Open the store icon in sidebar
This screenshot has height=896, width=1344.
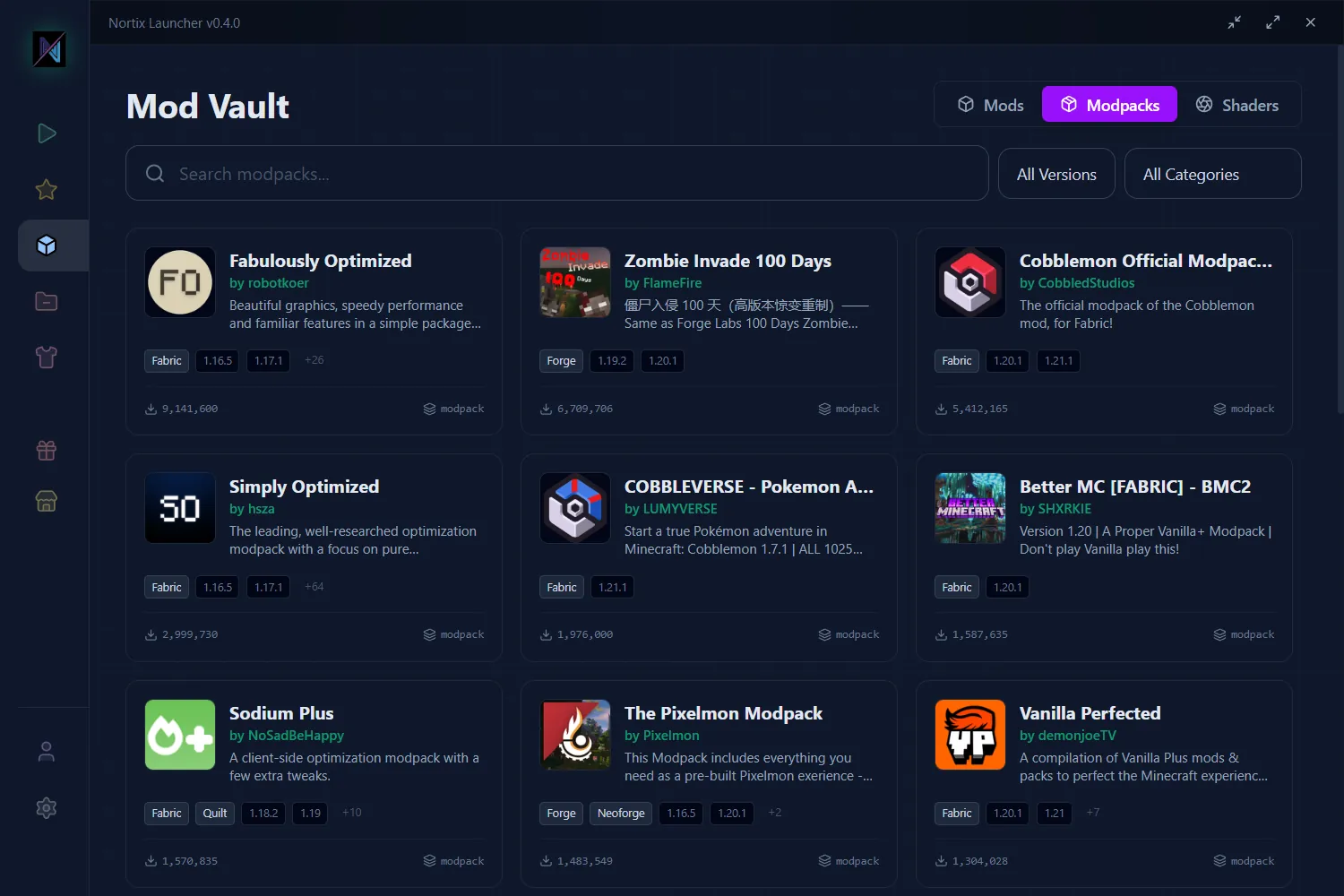click(x=47, y=501)
